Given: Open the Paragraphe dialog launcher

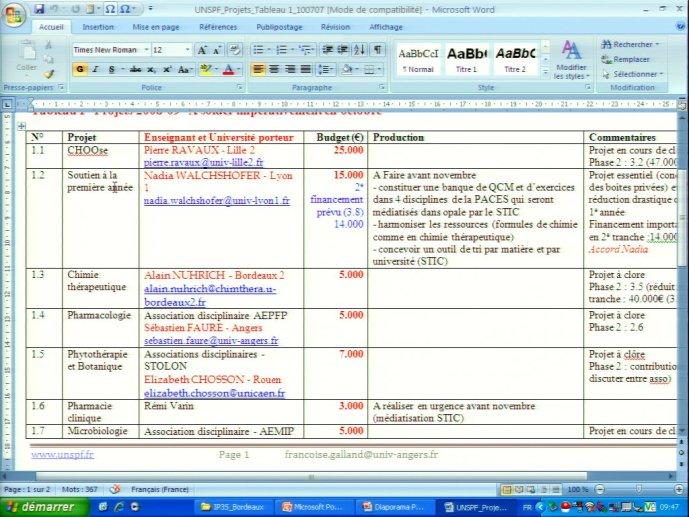Looking at the screenshot, I should point(382,87).
